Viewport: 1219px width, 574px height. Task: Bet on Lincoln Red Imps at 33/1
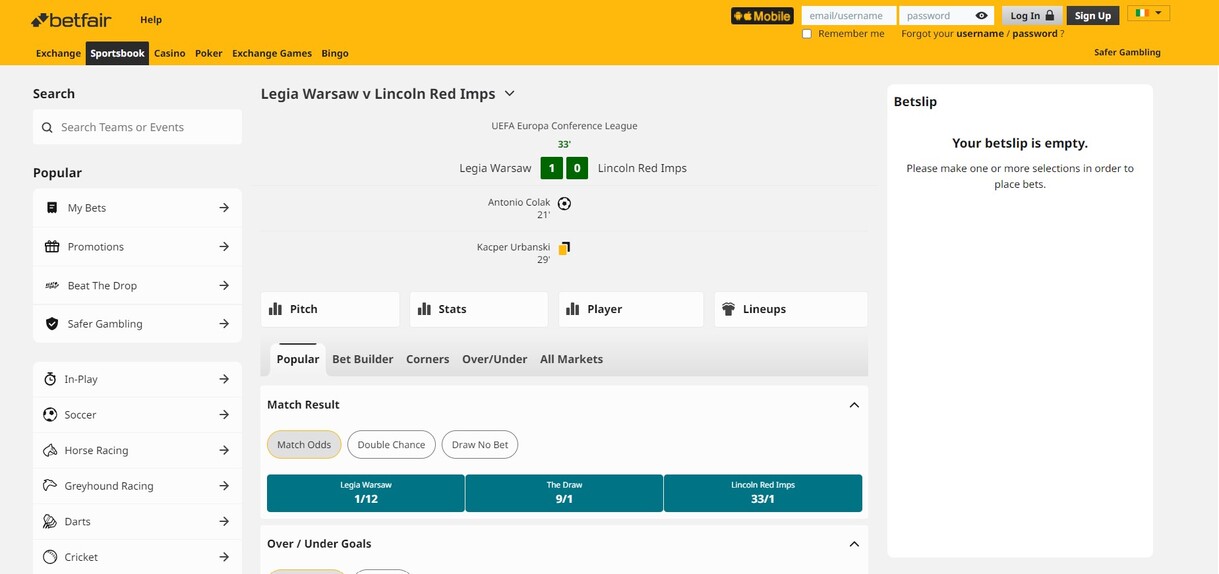[763, 493]
